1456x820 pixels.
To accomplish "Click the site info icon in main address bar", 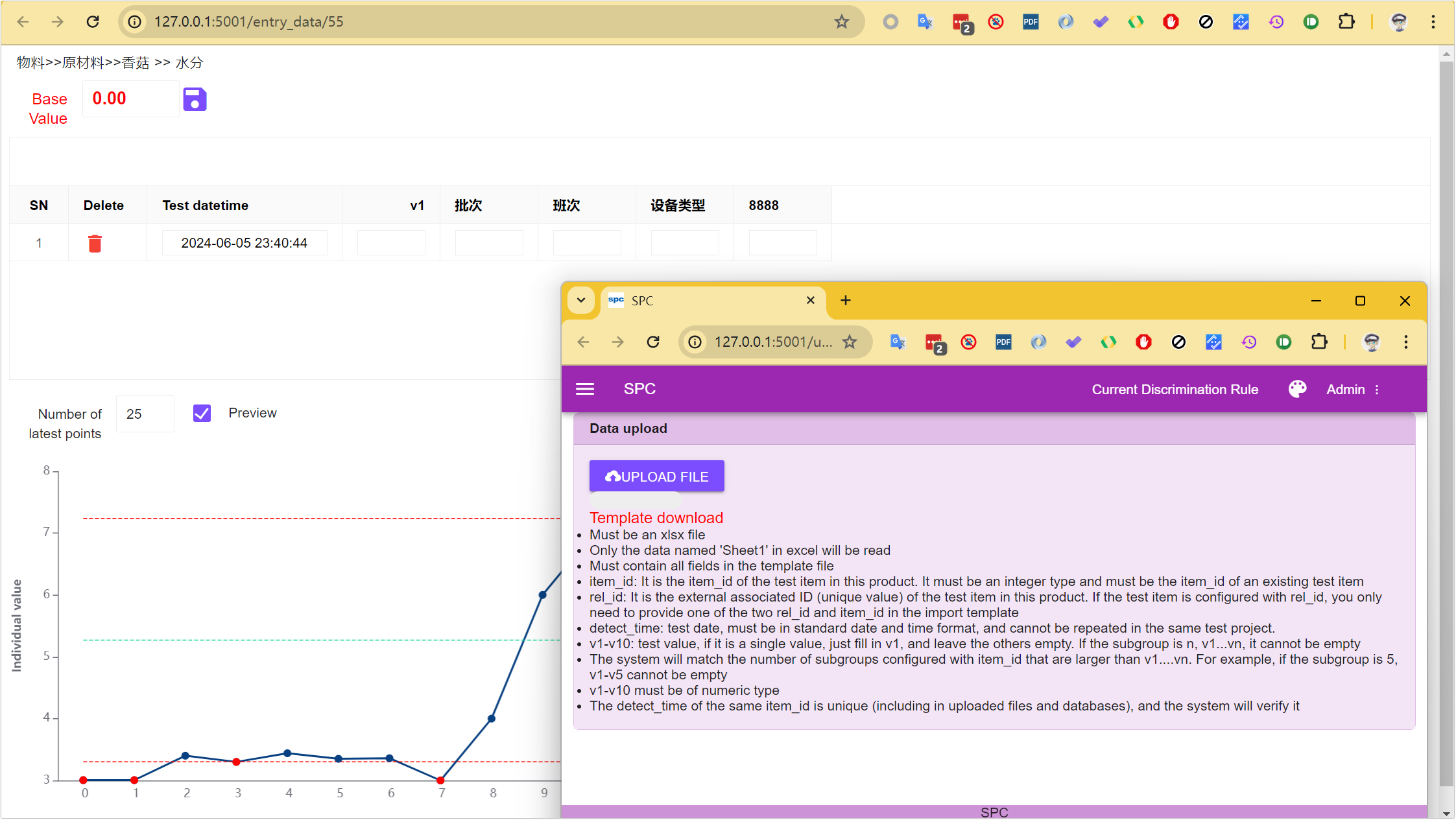I will (134, 22).
